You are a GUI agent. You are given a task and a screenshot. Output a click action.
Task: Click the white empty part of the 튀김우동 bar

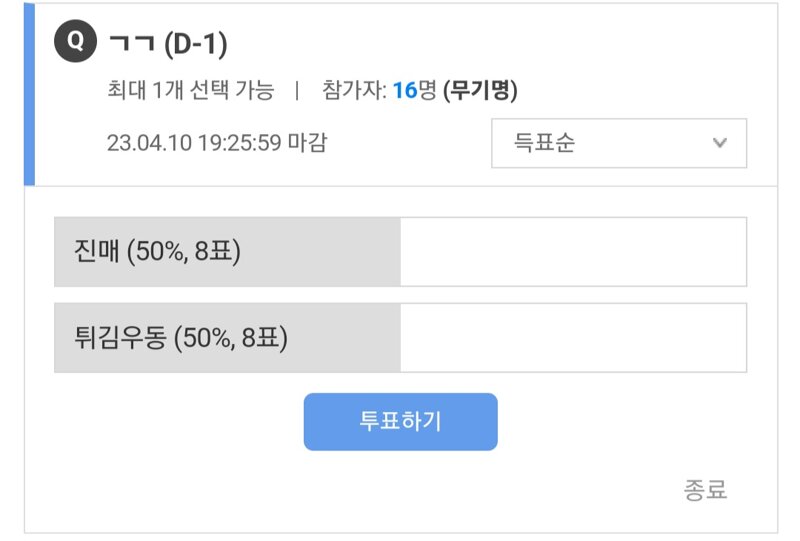tap(574, 337)
